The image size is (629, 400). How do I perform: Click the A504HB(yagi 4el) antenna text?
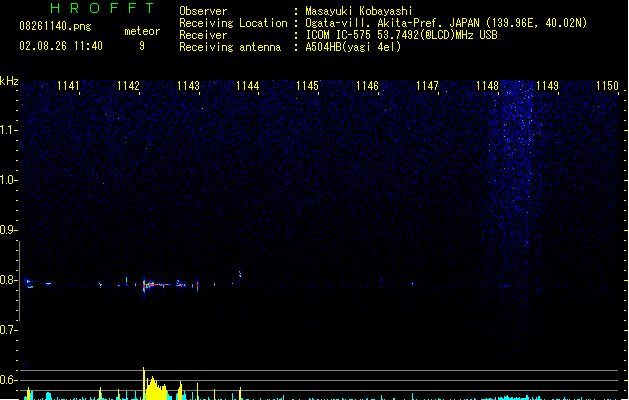pos(353,47)
